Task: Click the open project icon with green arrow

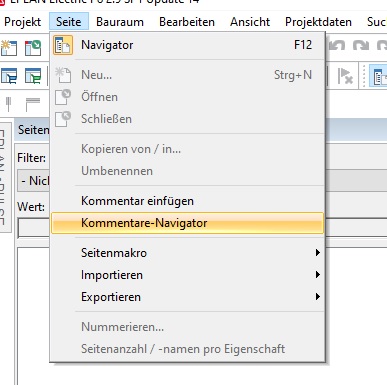Action: pyautogui.click(x=33, y=48)
